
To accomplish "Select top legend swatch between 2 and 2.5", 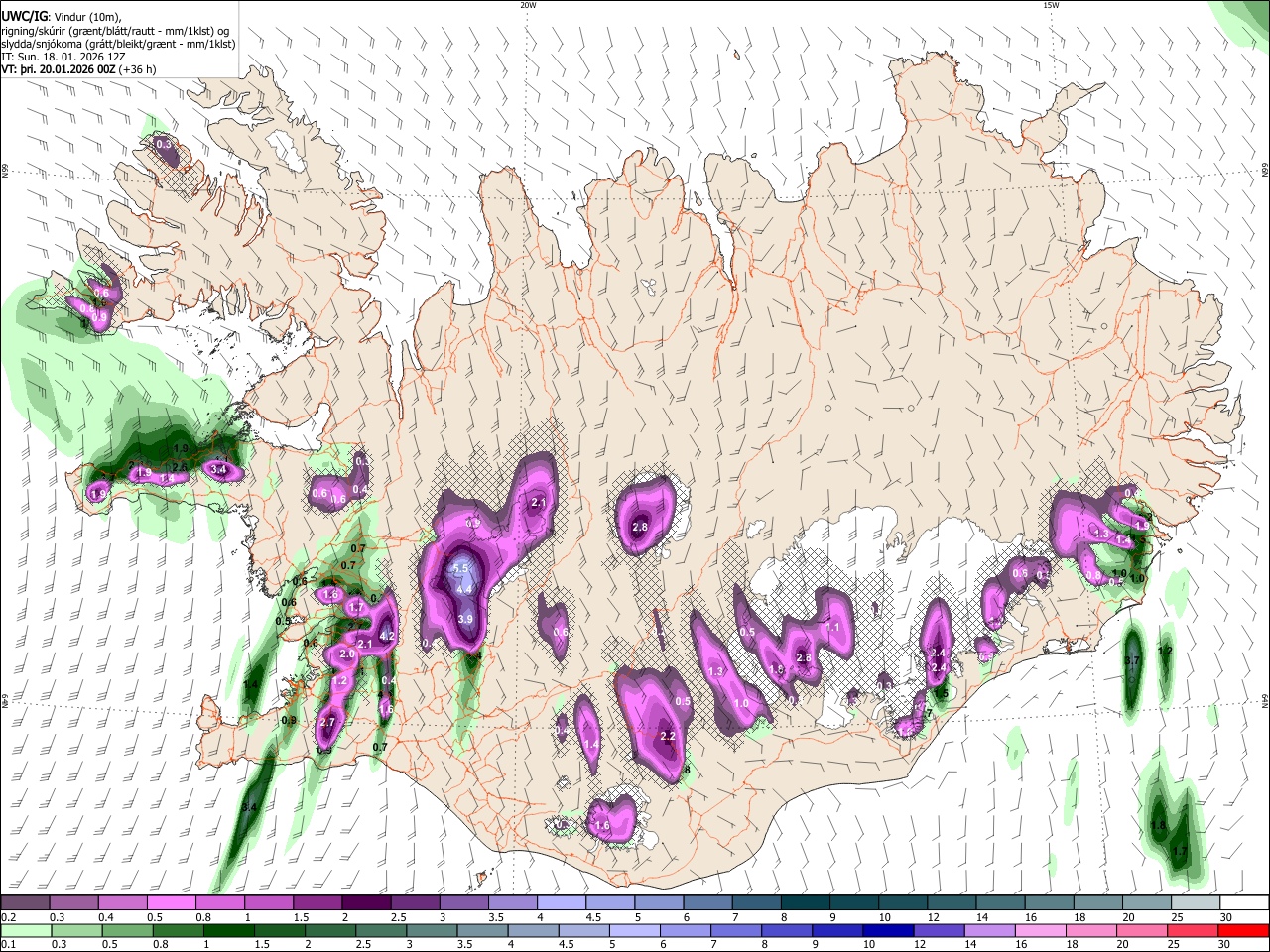I will pos(366,902).
